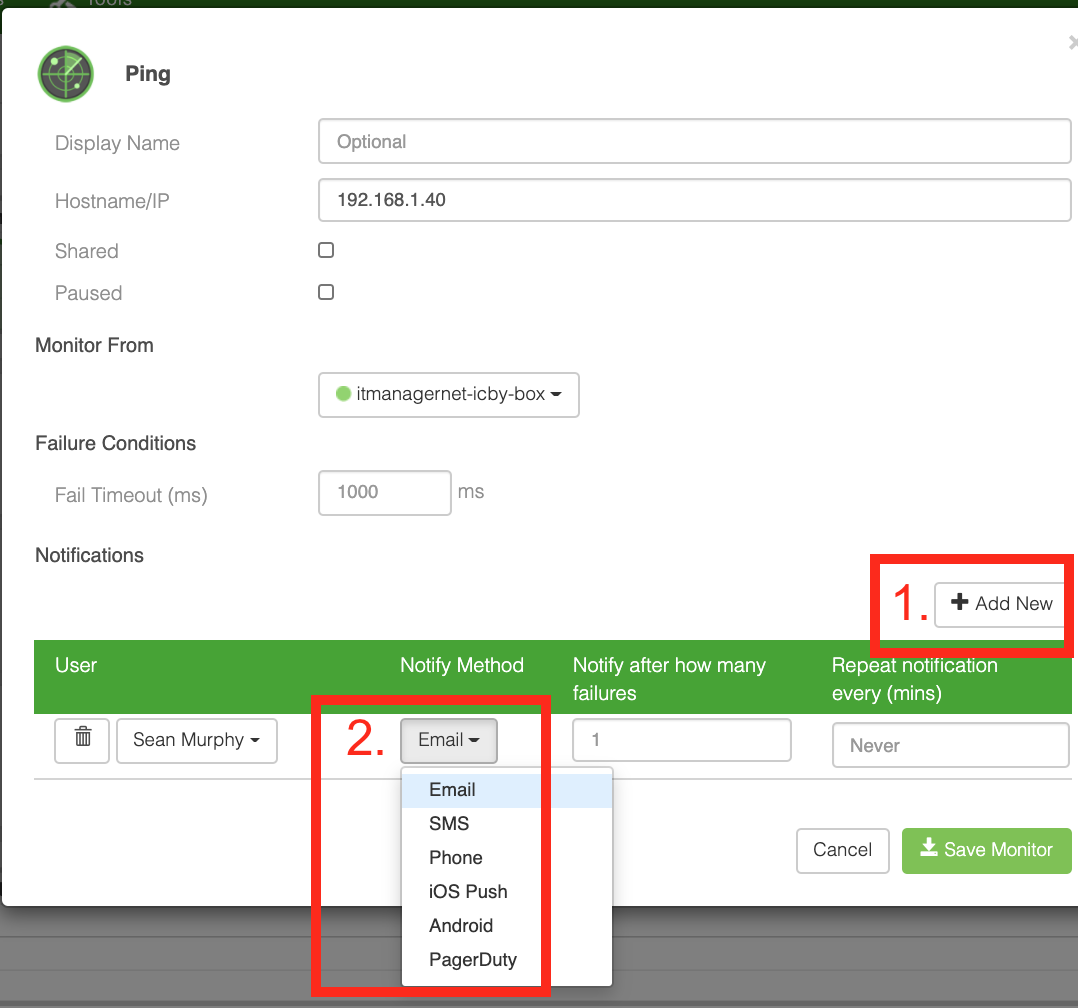This screenshot has width=1078, height=1008.
Task: Enable the Shared checkbox
Action: (x=325, y=250)
